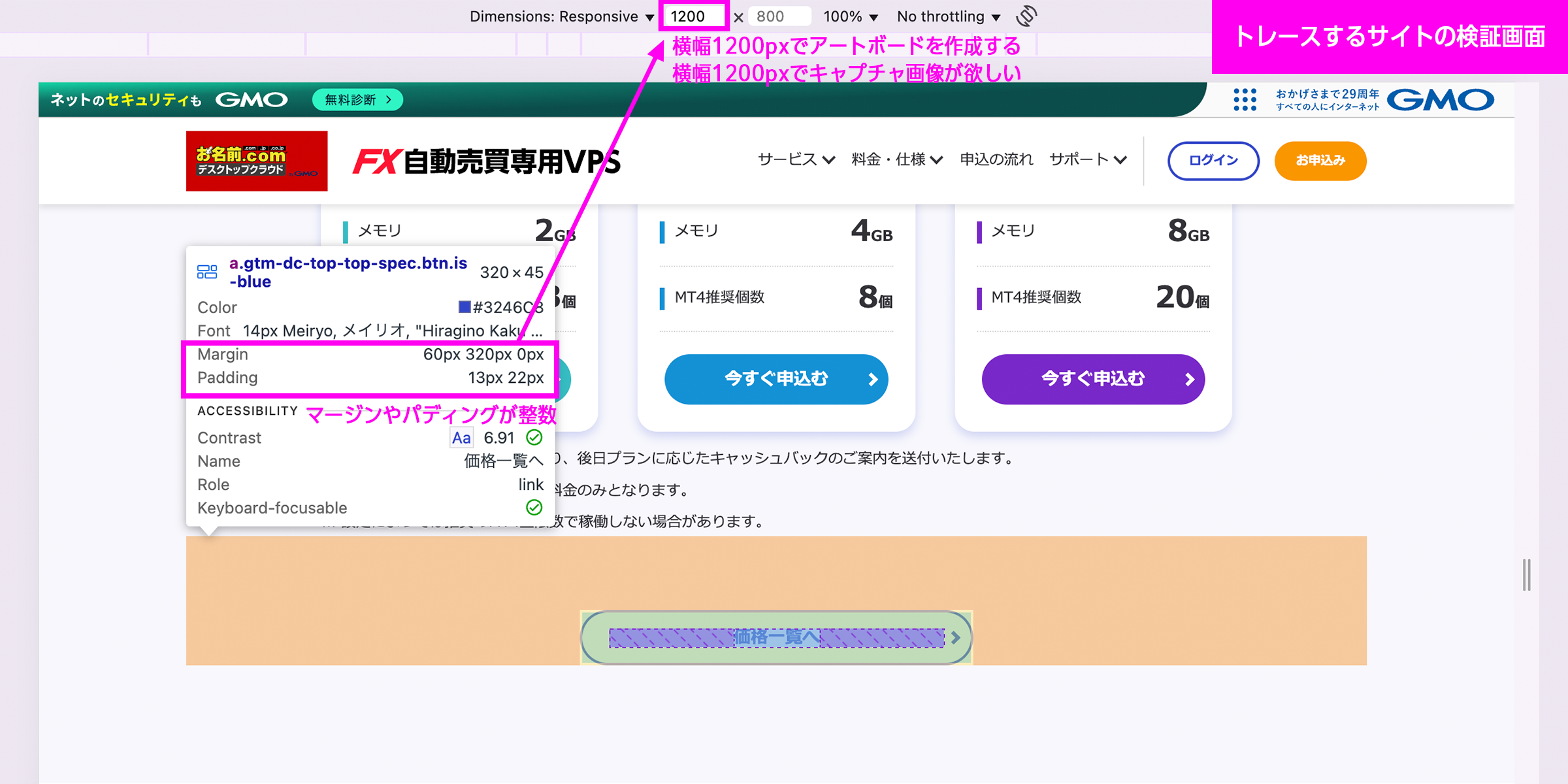The height and width of the screenshot is (784, 1568).
Task: Click MT4推奨個数 20個 row
Action: point(1093,298)
